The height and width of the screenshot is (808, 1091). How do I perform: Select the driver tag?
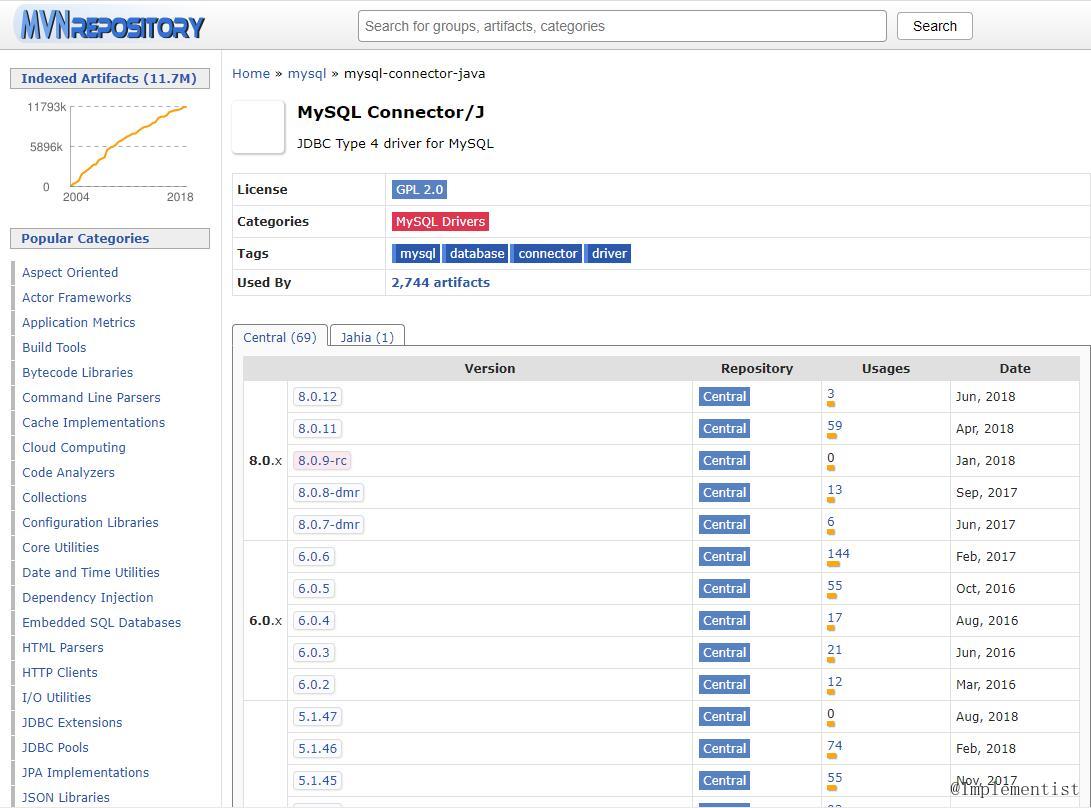[x=609, y=253]
